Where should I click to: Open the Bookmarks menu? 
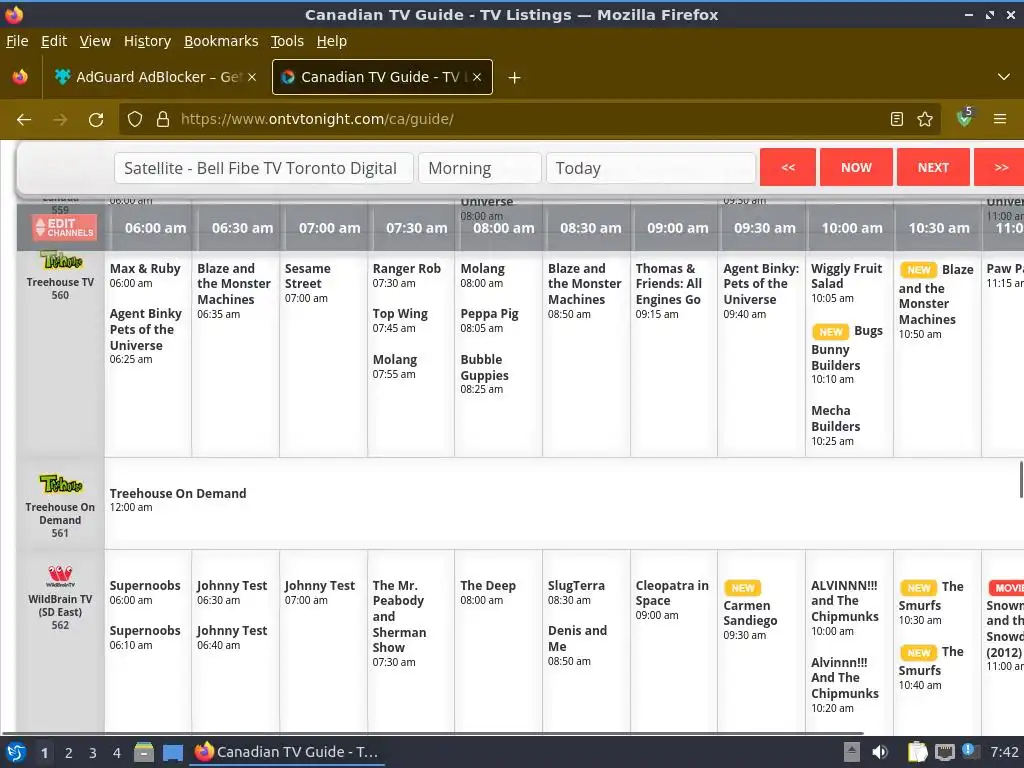coord(221,41)
